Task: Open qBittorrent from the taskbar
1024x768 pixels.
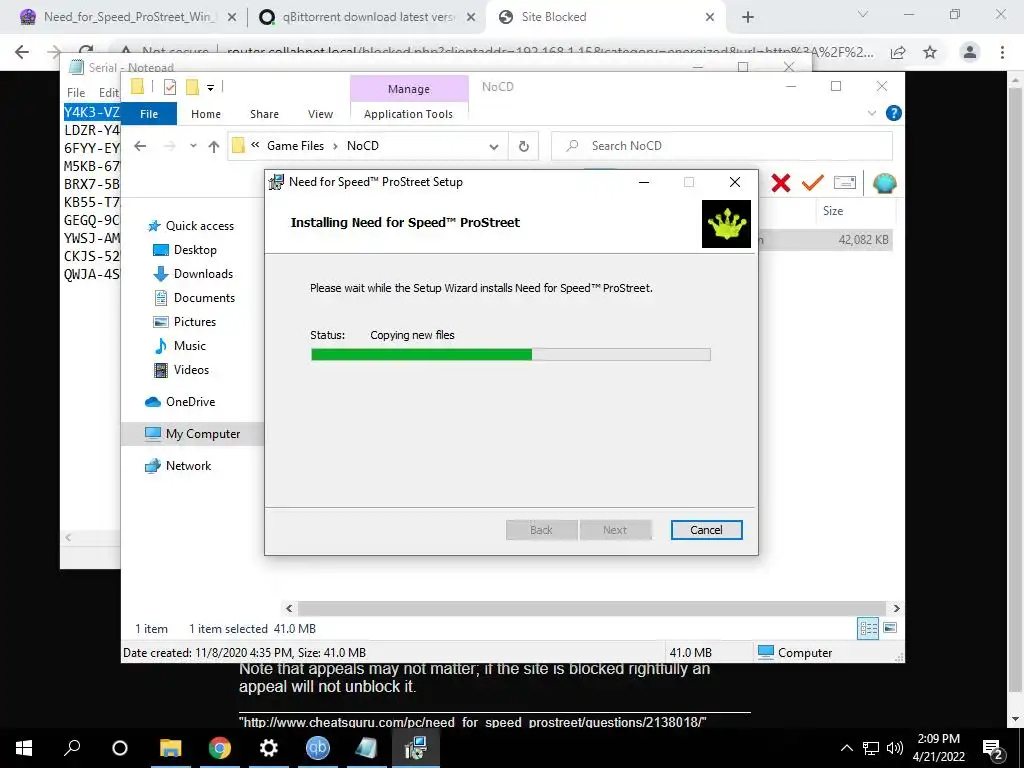Action: point(317,748)
